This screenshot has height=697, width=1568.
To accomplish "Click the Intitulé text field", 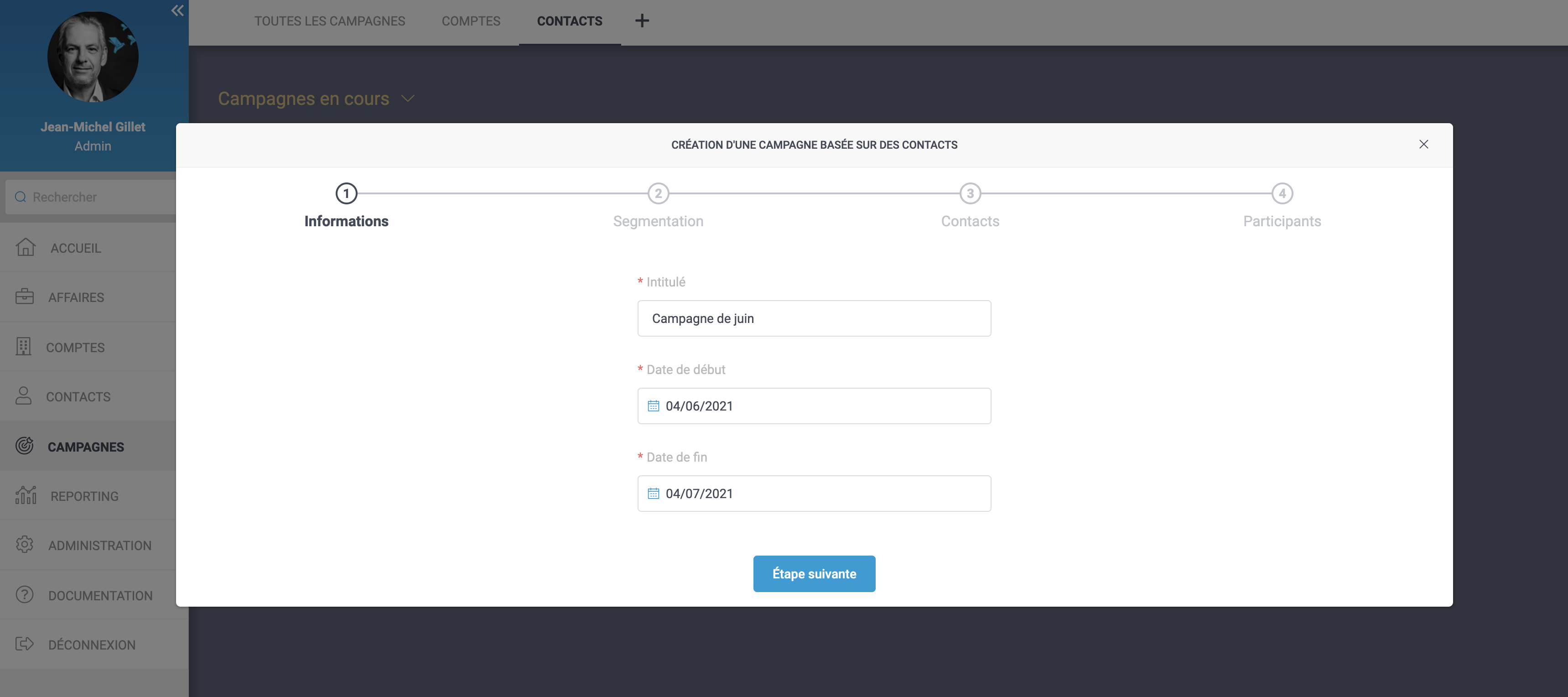I will coord(814,318).
